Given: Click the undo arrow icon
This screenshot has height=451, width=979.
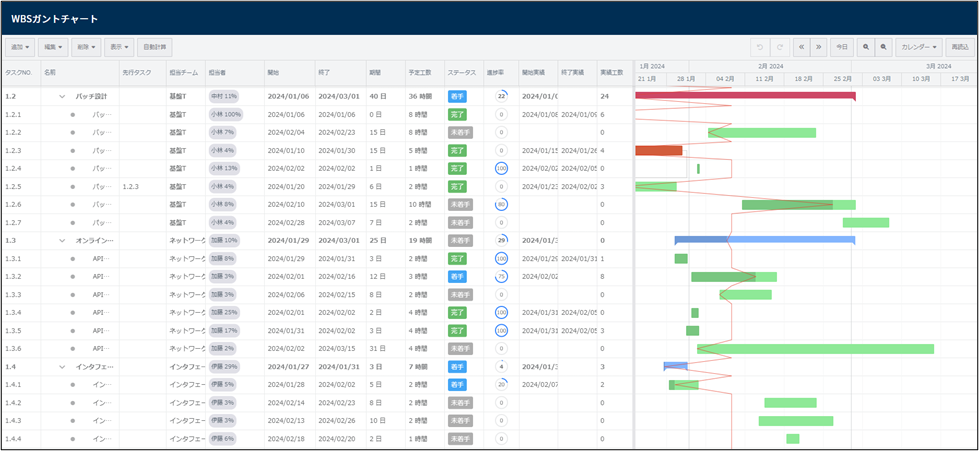Looking at the screenshot, I should point(759,47).
